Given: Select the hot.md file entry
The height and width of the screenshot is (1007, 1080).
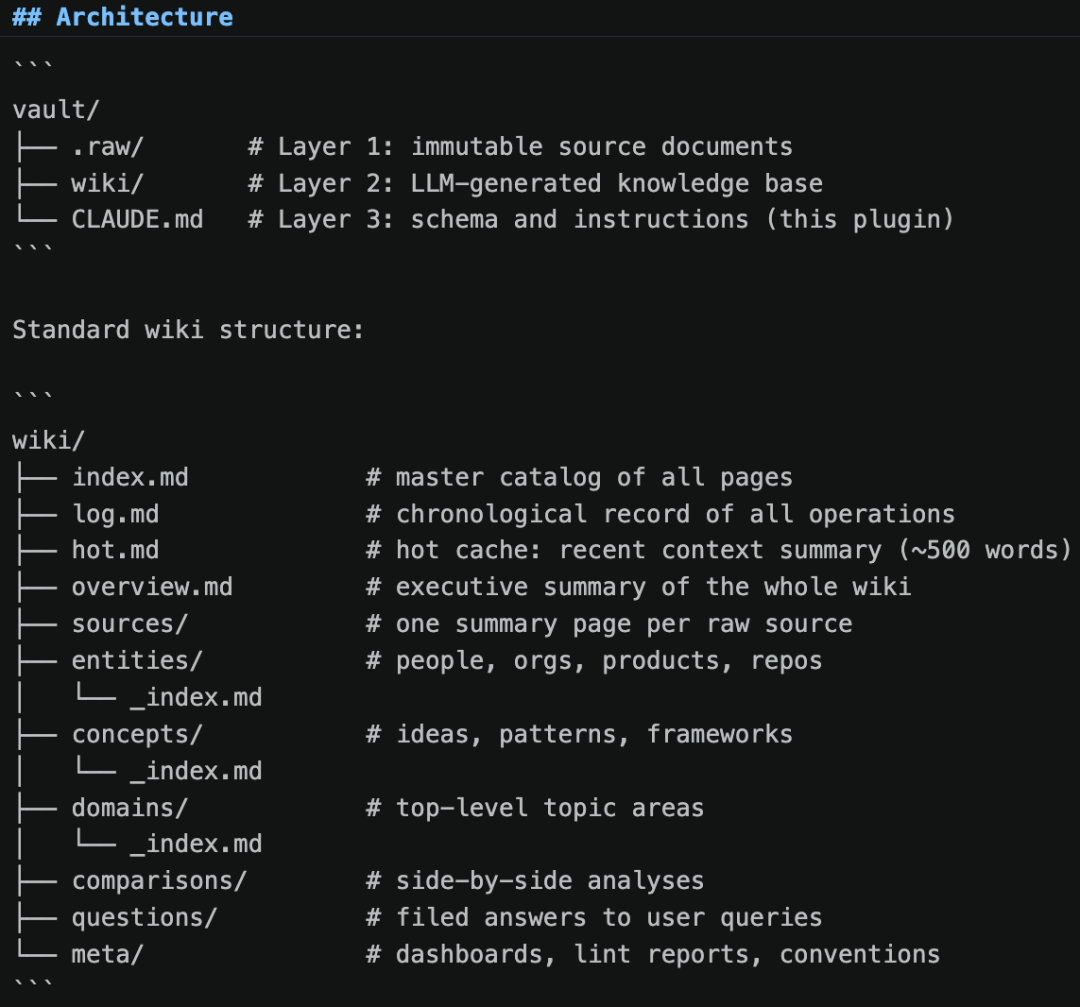Looking at the screenshot, I should click(115, 550).
